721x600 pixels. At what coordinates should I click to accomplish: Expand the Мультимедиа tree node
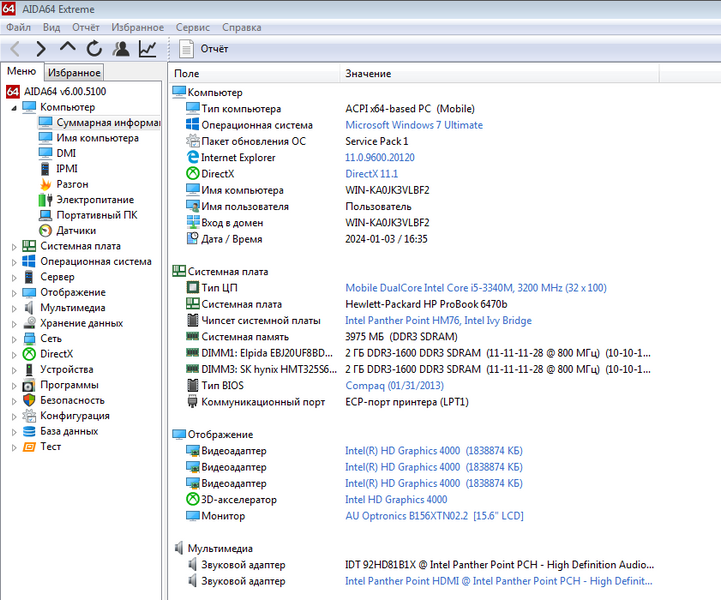[14, 309]
